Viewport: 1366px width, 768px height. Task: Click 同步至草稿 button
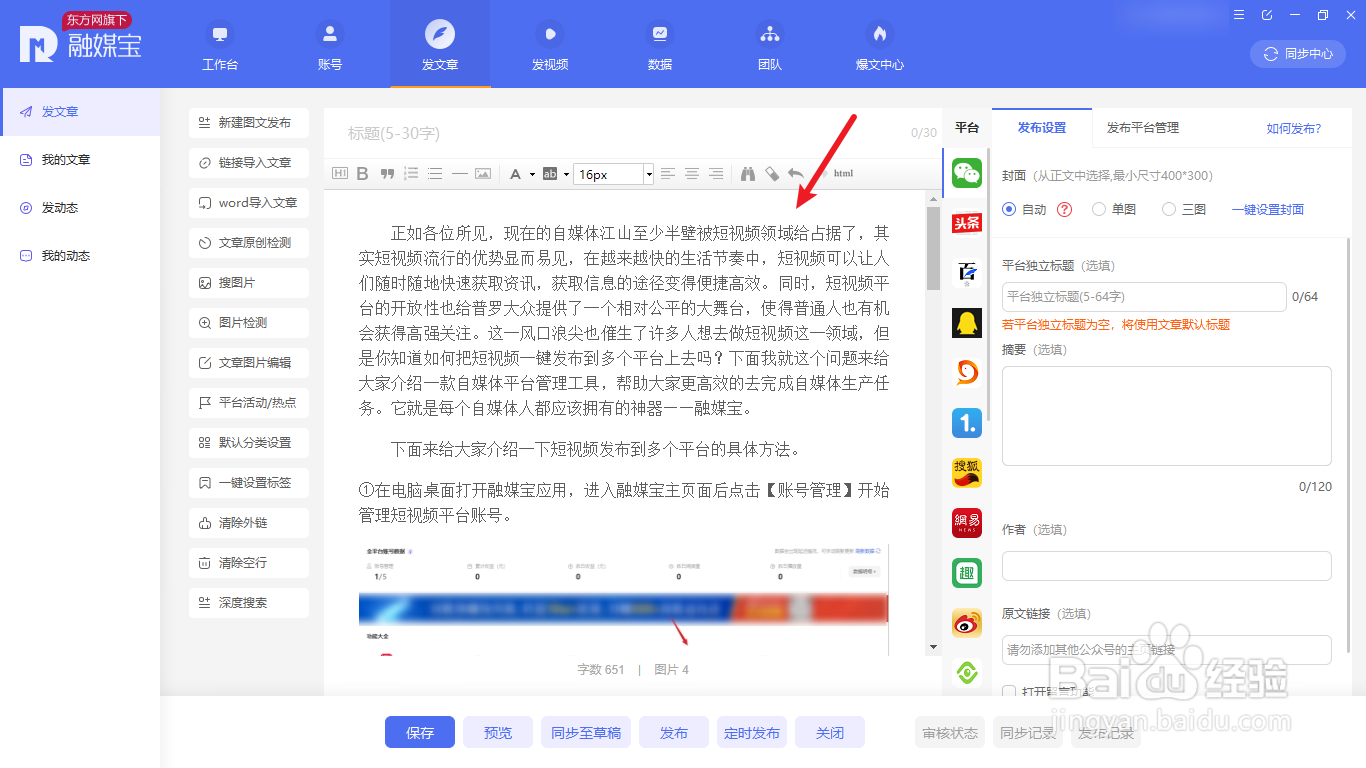coord(586,732)
